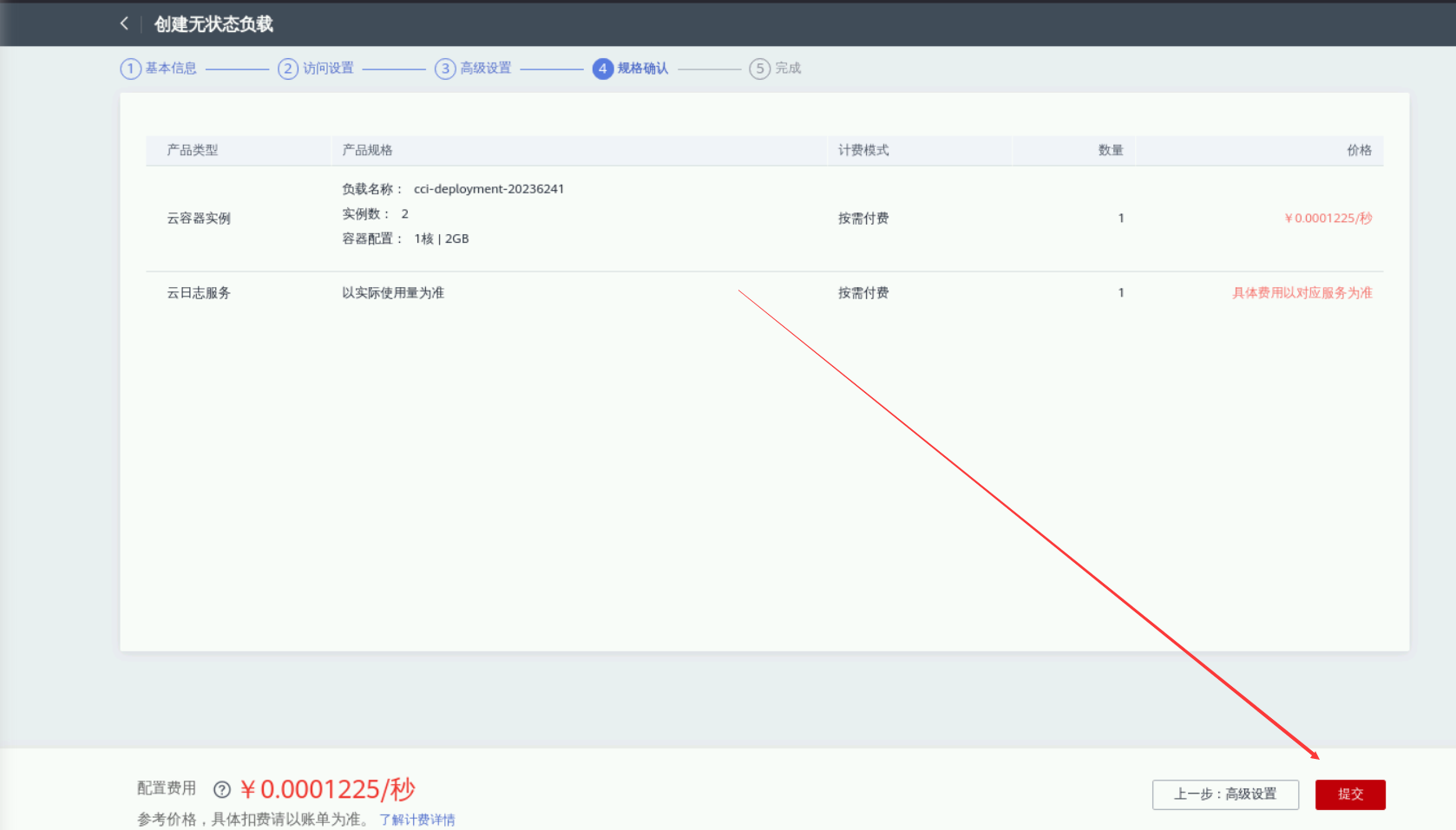
Task: Click 按需付费 in 云容器实例 row
Action: (x=863, y=219)
